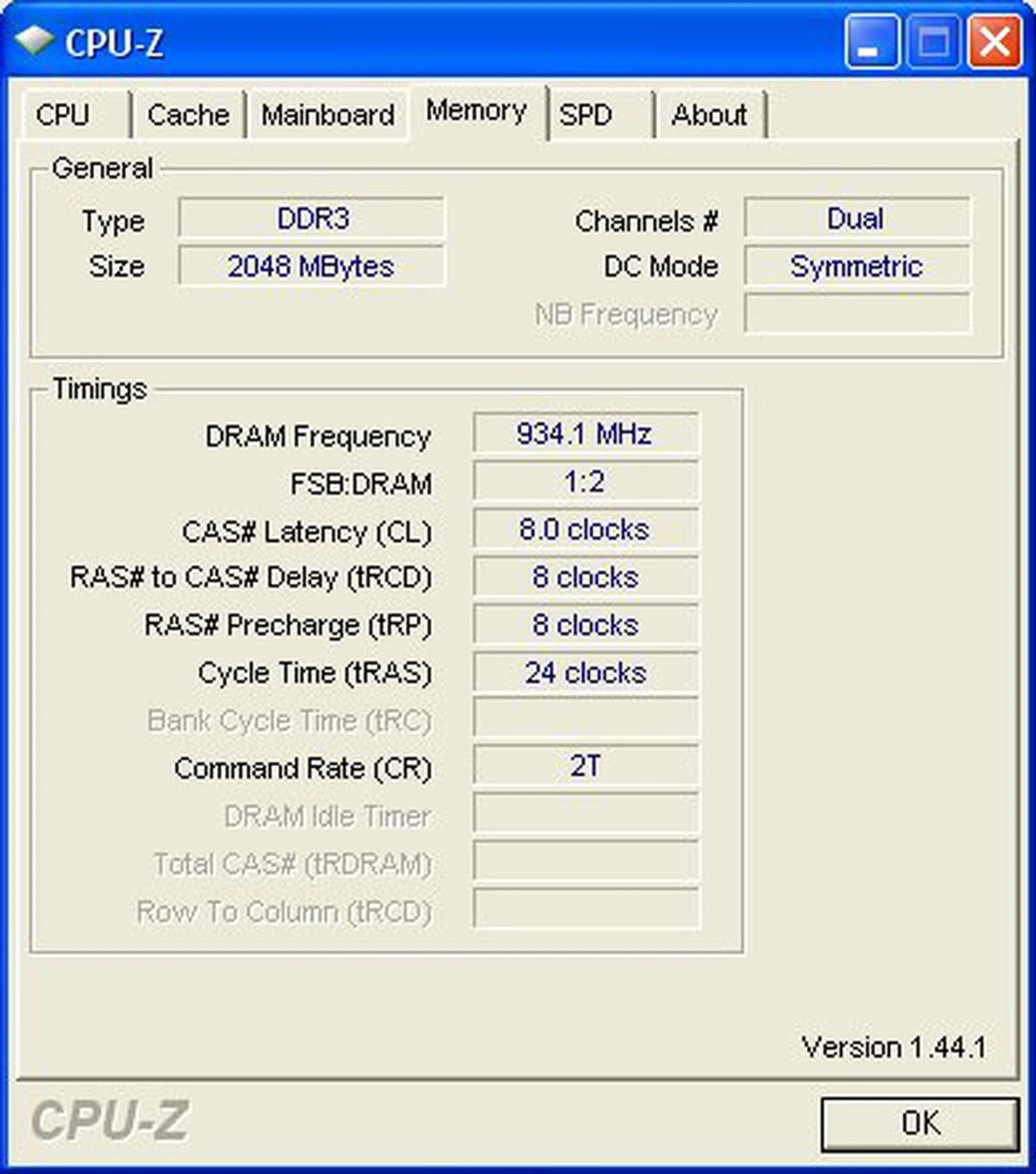Click the 2048 MBytes Size field
This screenshot has height=1174, width=1036.
pyautogui.click(x=311, y=265)
